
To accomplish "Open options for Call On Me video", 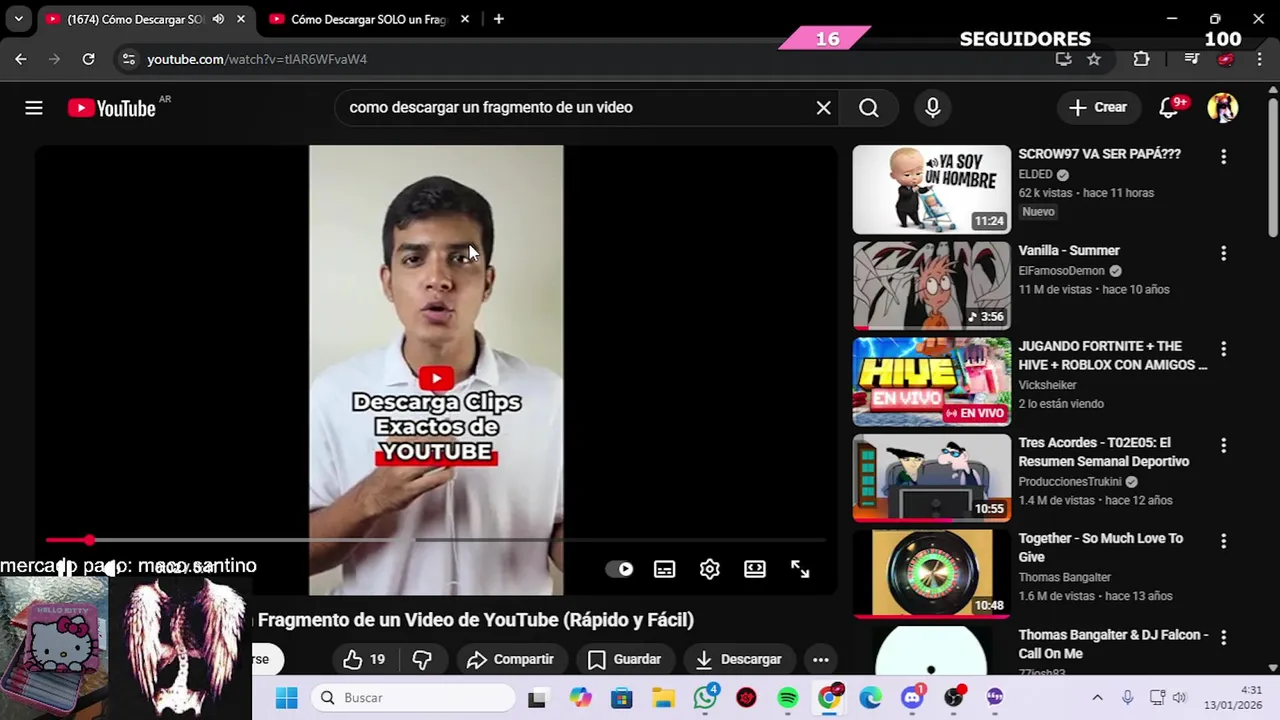I will tap(1223, 637).
